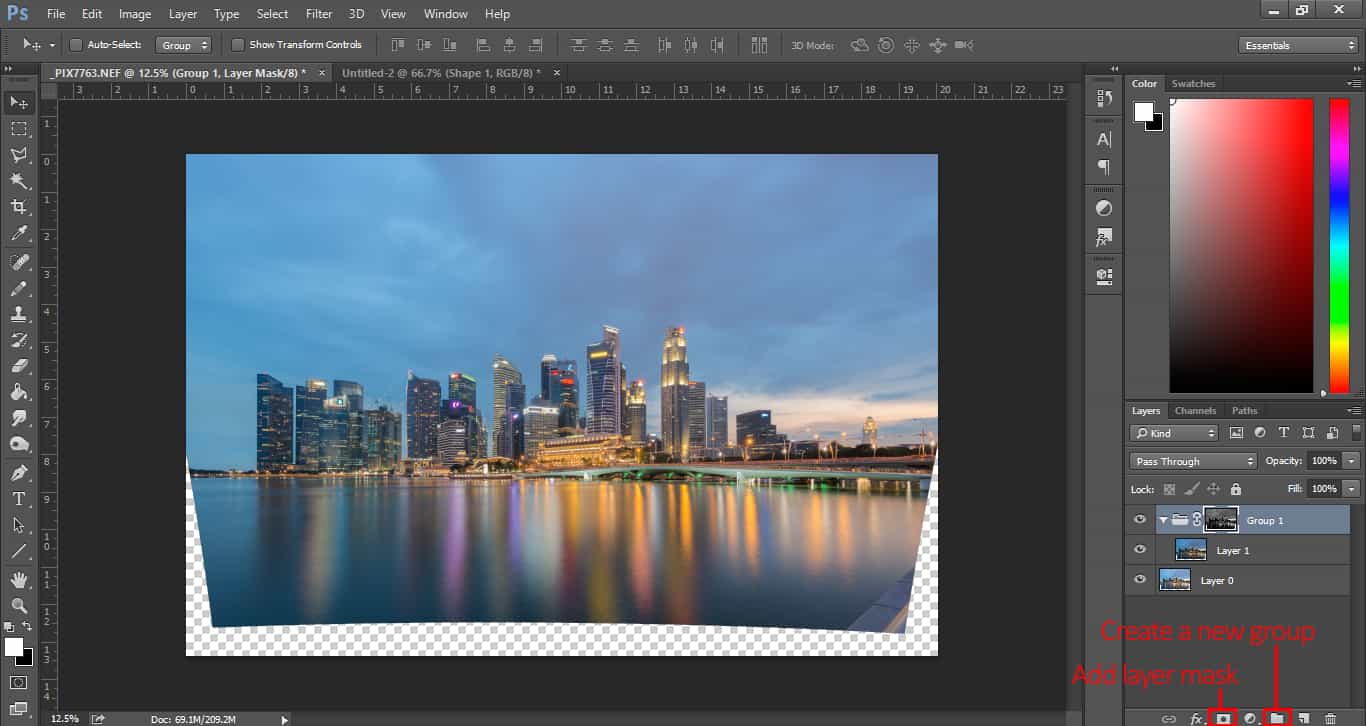1366x726 pixels.
Task: Switch to the Untitled-2 document tab
Action: click(440, 73)
